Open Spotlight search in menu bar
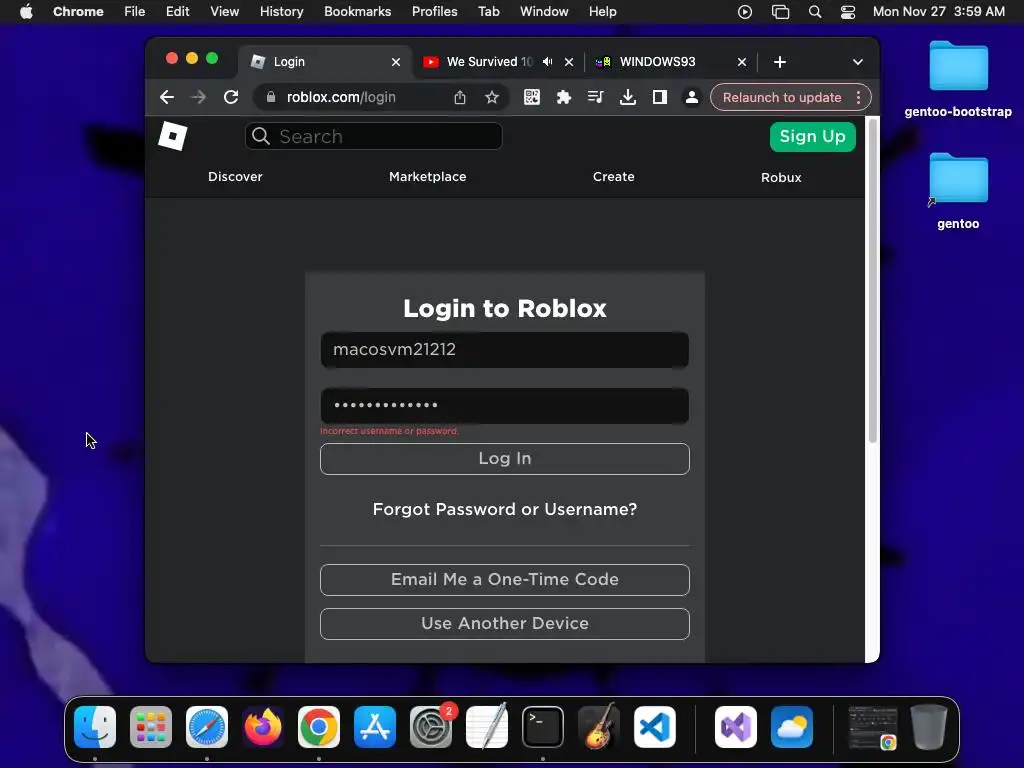Image resolution: width=1024 pixels, height=768 pixels. coord(814,12)
